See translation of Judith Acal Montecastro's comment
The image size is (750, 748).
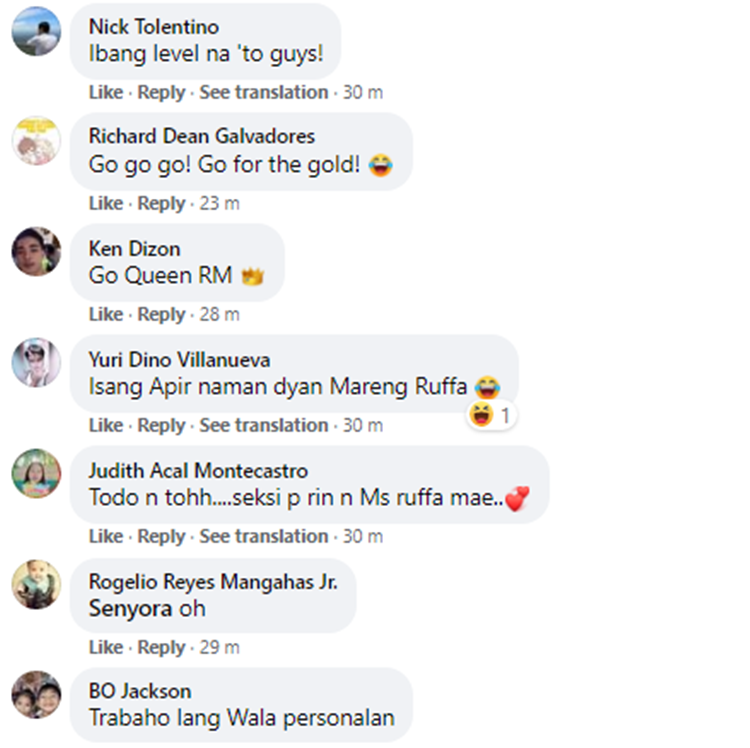(264, 536)
